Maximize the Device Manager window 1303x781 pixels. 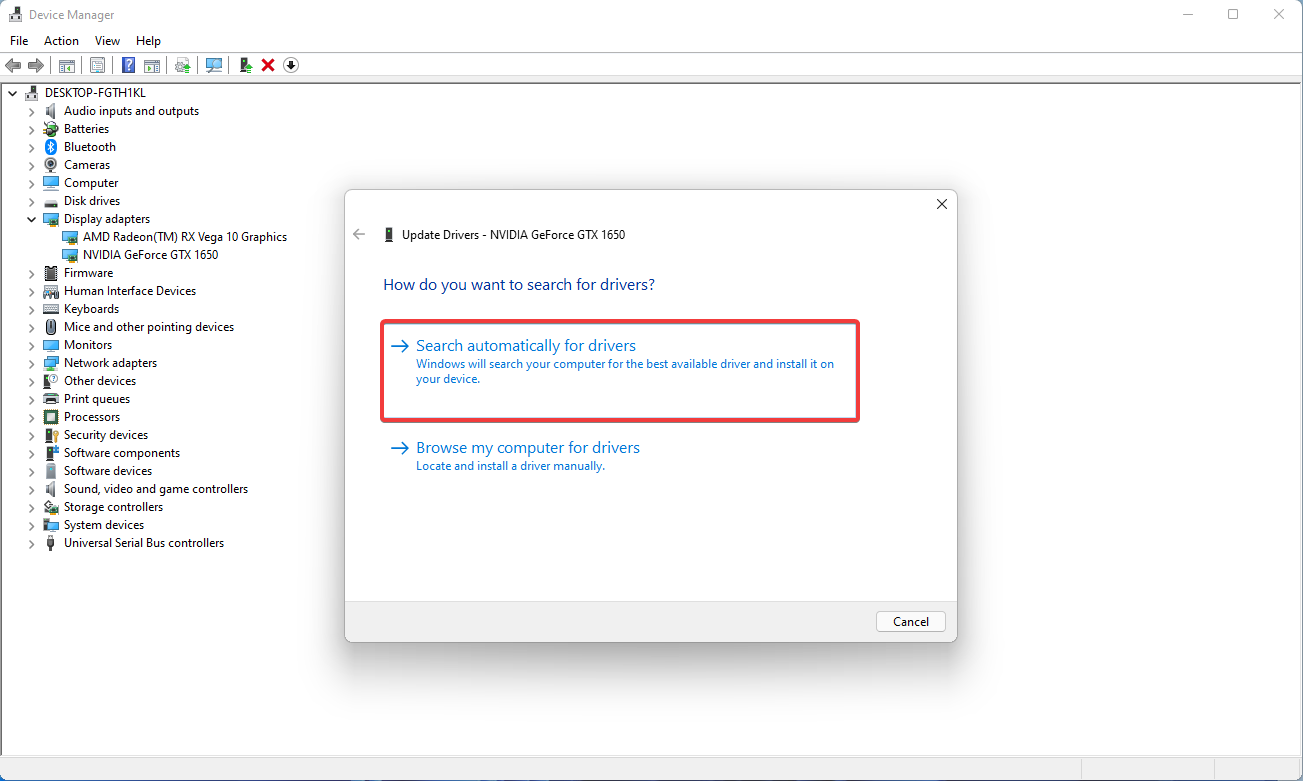click(x=1233, y=14)
